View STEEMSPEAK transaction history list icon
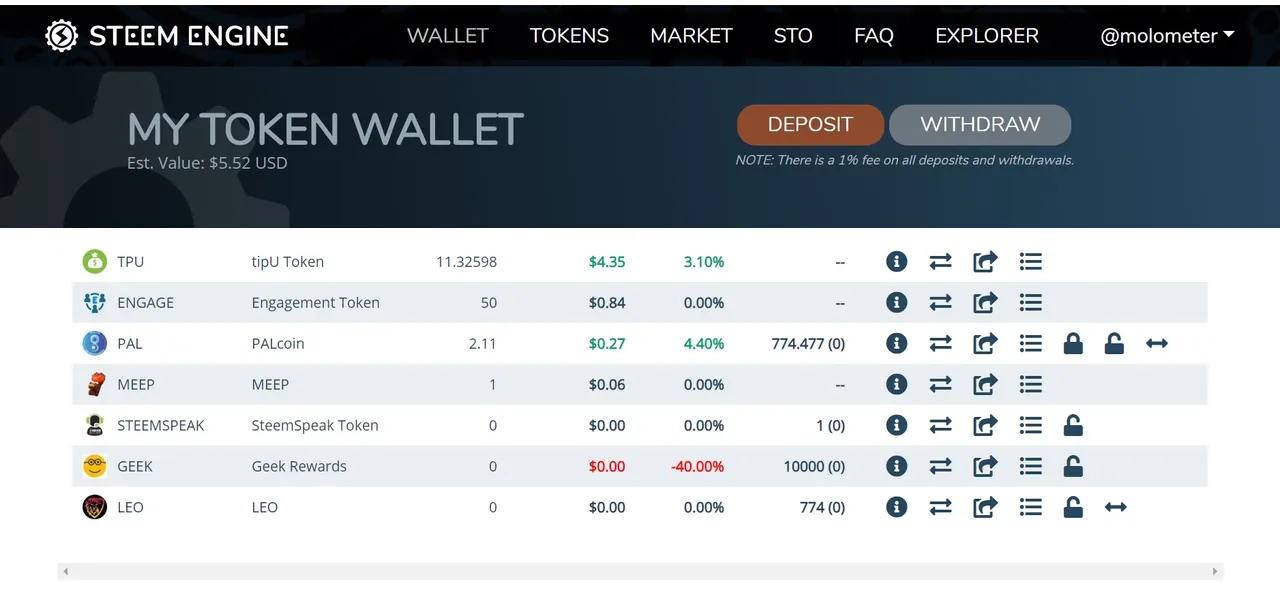Viewport: 1280px width, 589px height. click(1031, 426)
